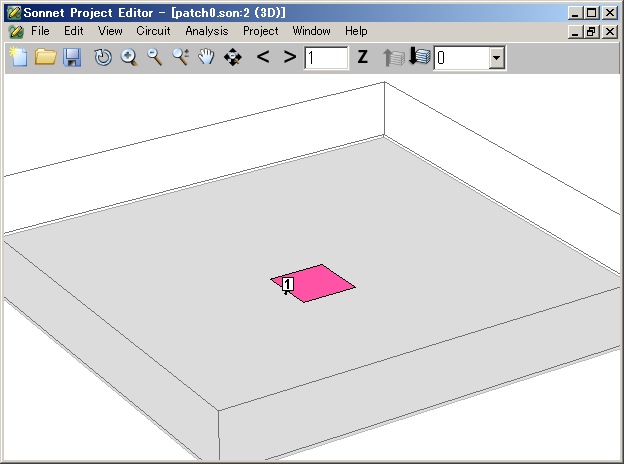Click the Z scale input field showing 1
Viewport: 624px width, 464px height.
326,58
